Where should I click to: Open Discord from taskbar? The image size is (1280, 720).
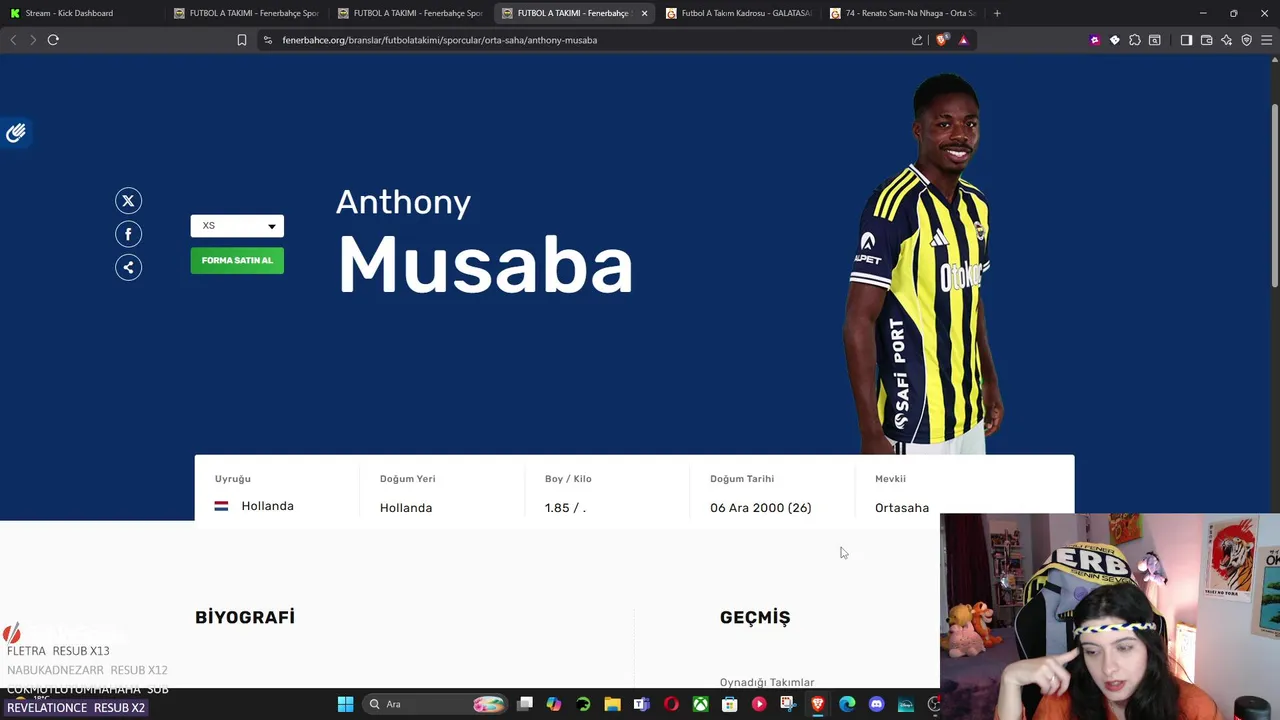pos(876,704)
